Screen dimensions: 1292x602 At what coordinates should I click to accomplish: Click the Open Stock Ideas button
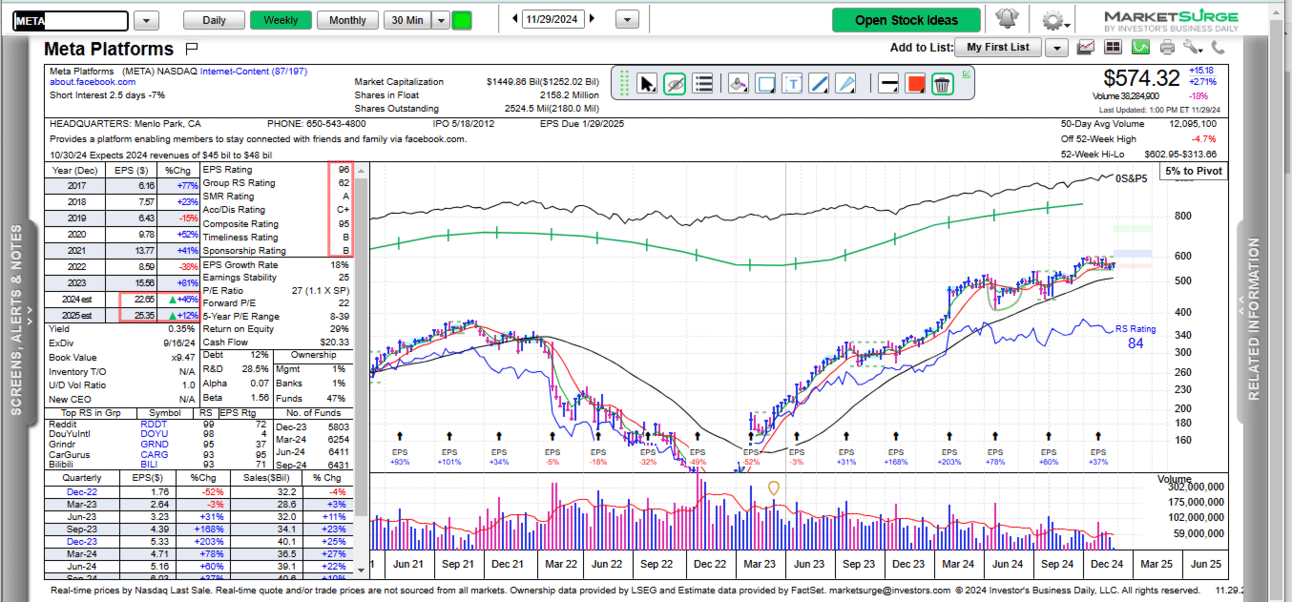[x=906, y=20]
